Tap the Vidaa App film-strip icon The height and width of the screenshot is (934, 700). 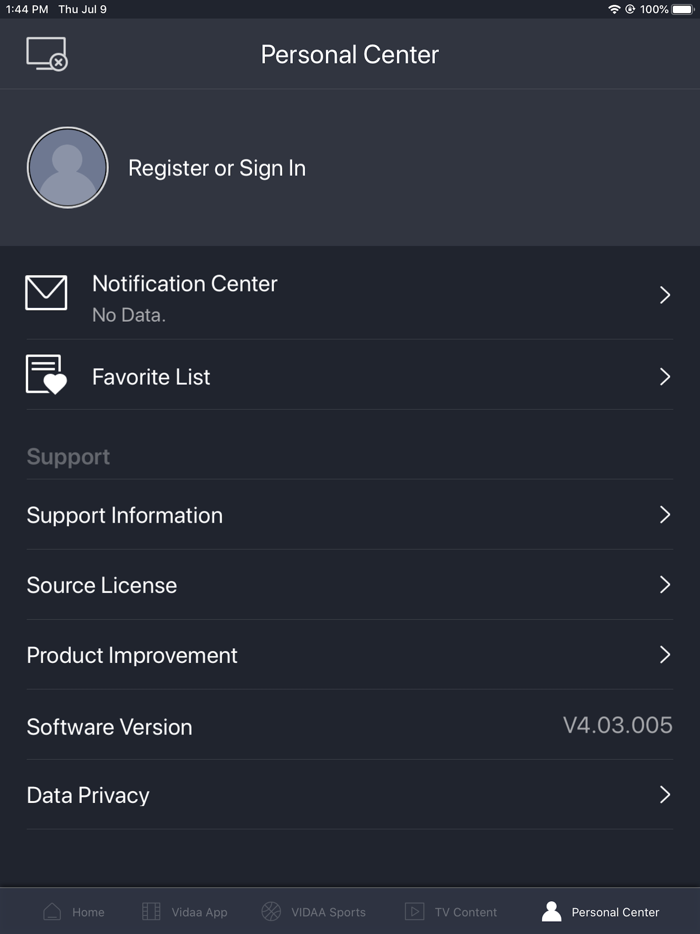tap(151, 911)
